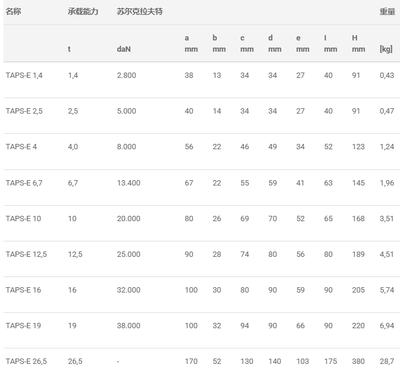This screenshot has height=374, width=400.
Task: Click weight 1,96 in TAPS-E 6,7 row
Action: (x=387, y=183)
